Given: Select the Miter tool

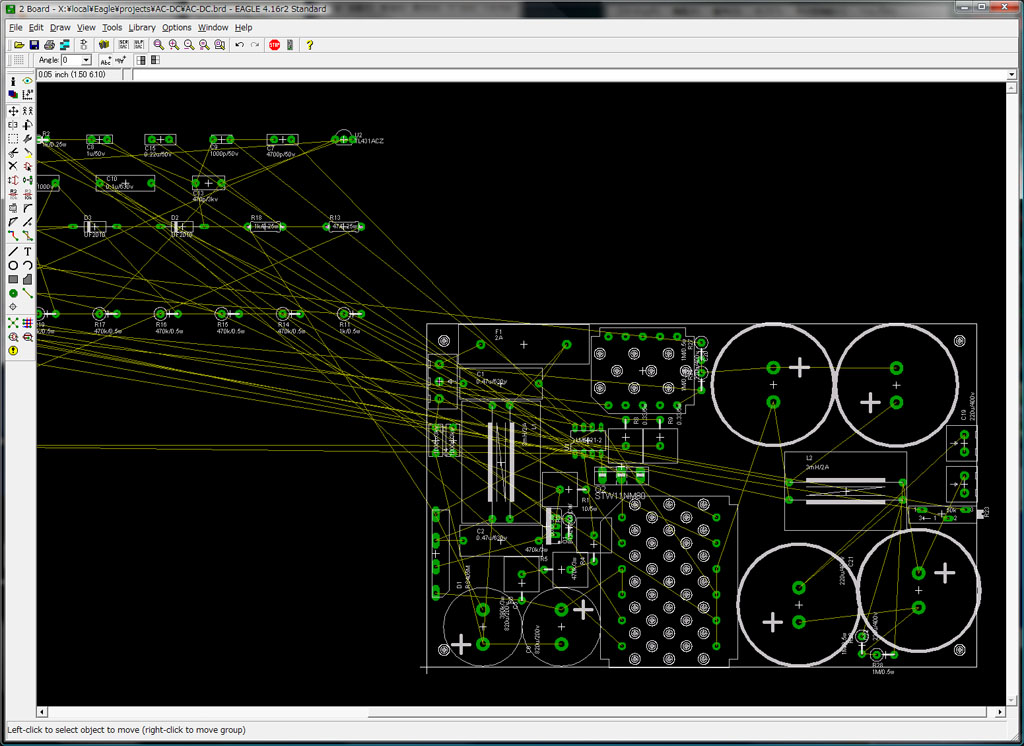Looking at the screenshot, I should [27, 208].
